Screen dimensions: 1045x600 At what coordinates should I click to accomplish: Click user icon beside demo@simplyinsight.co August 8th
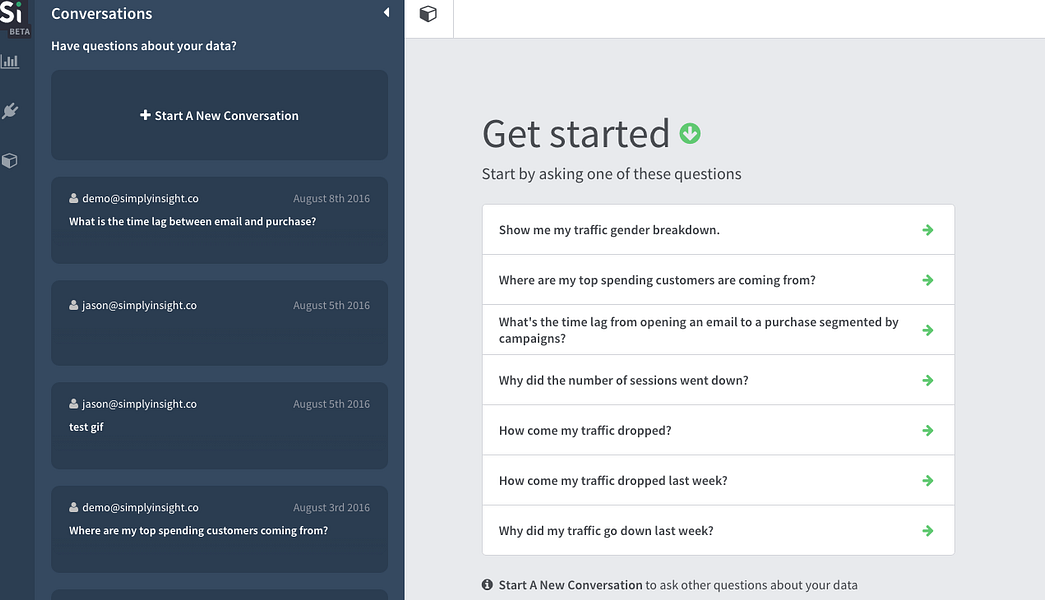click(73, 198)
